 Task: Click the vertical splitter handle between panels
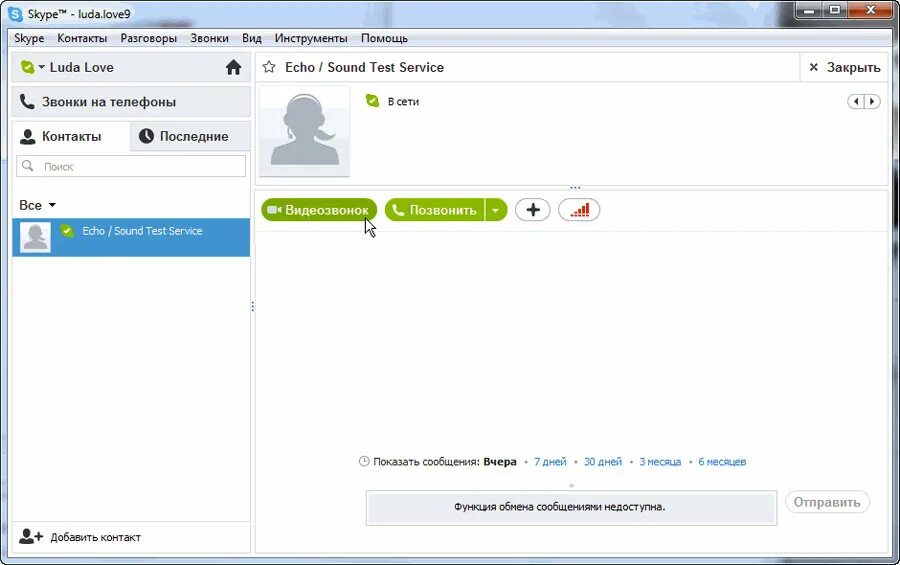(x=253, y=307)
